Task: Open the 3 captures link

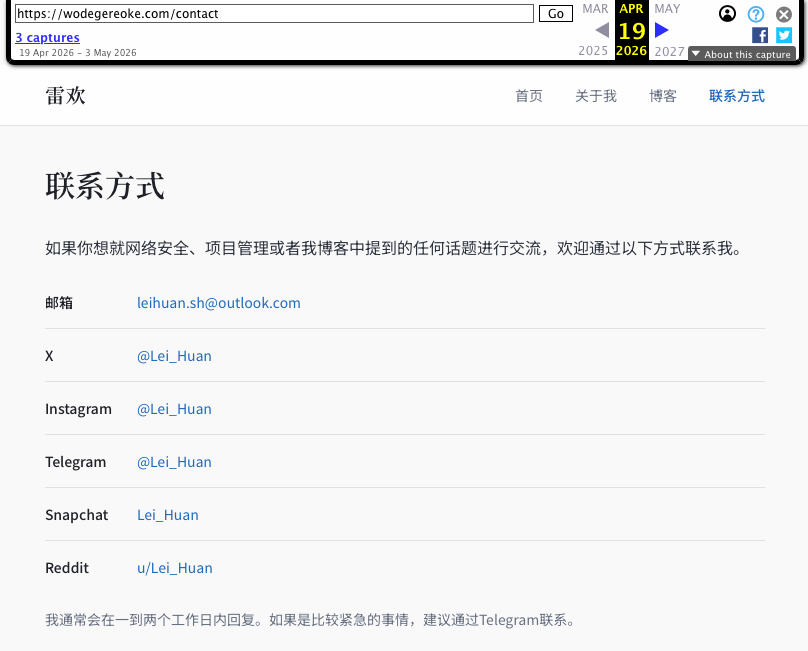Action: 47,38
